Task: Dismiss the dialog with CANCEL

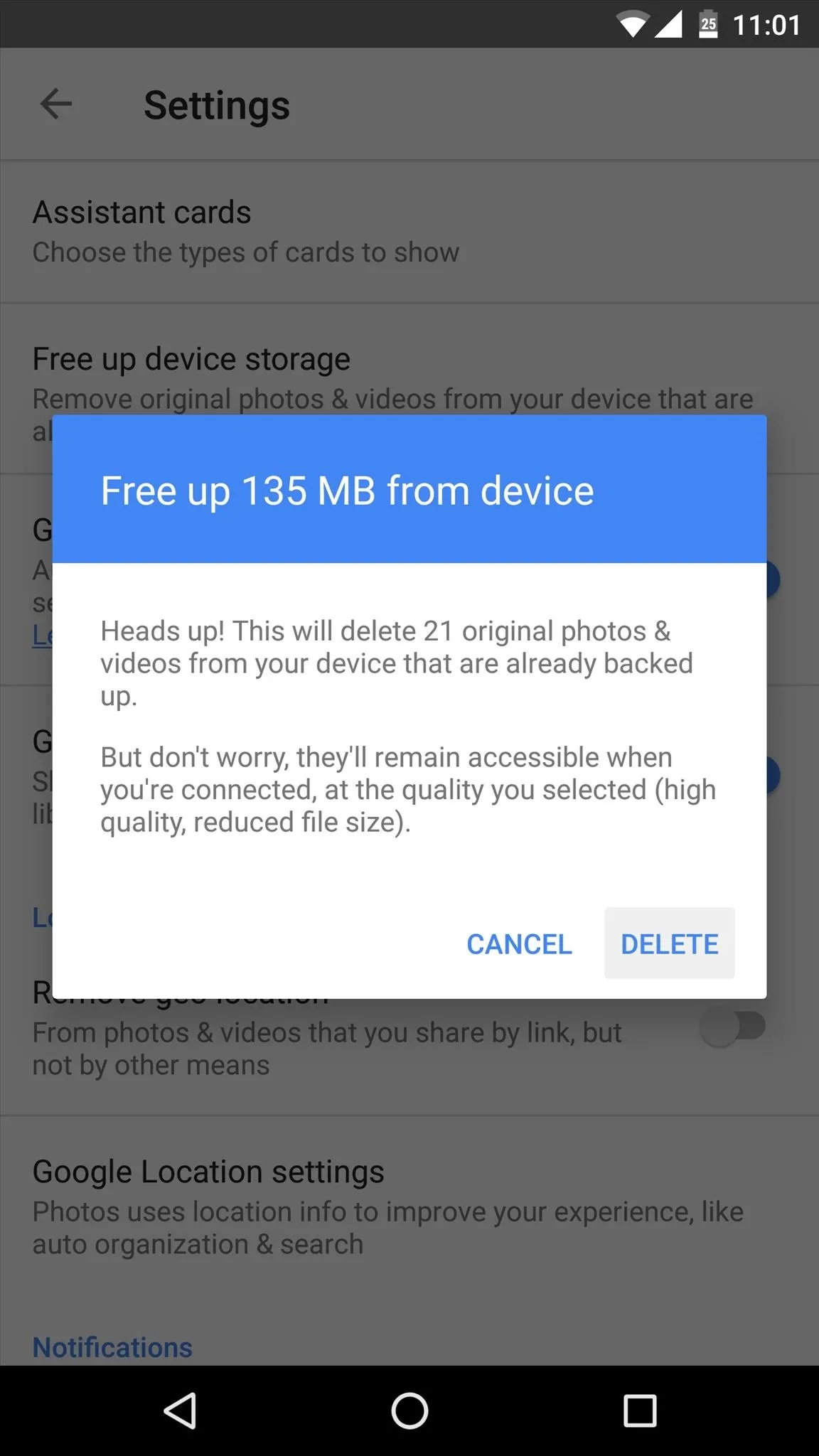Action: [x=519, y=943]
